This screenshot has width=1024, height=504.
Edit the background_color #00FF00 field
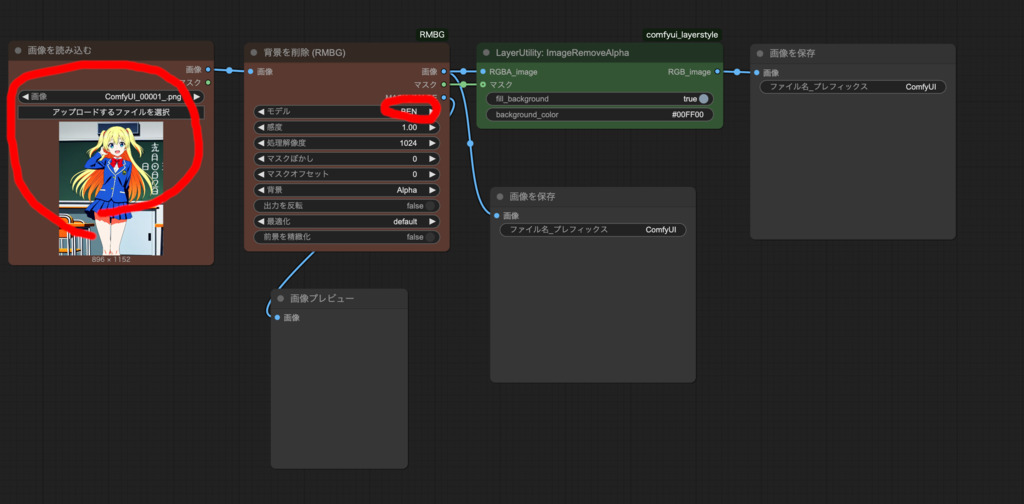[x=600, y=115]
